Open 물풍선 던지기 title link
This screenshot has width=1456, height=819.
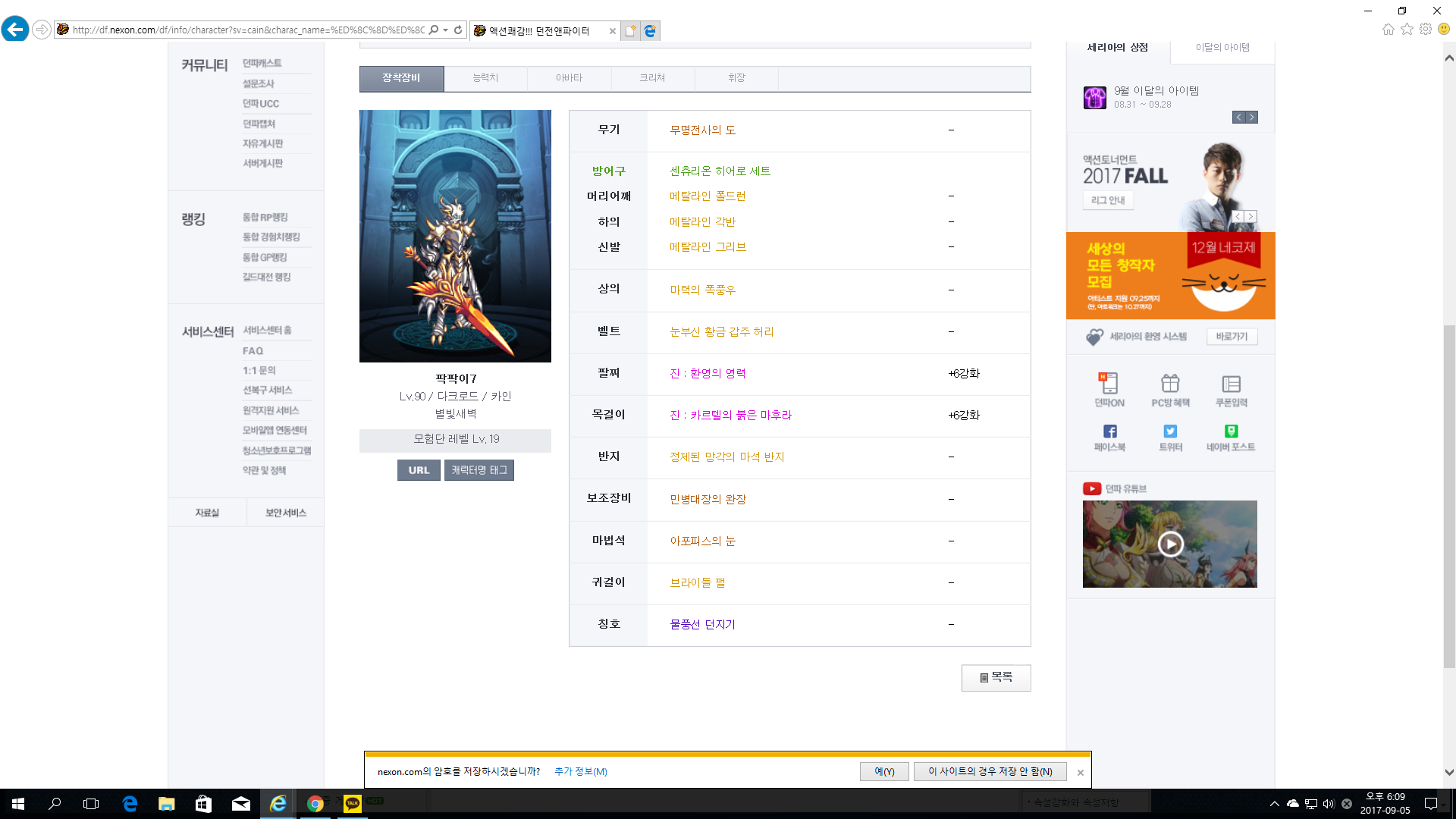point(702,625)
